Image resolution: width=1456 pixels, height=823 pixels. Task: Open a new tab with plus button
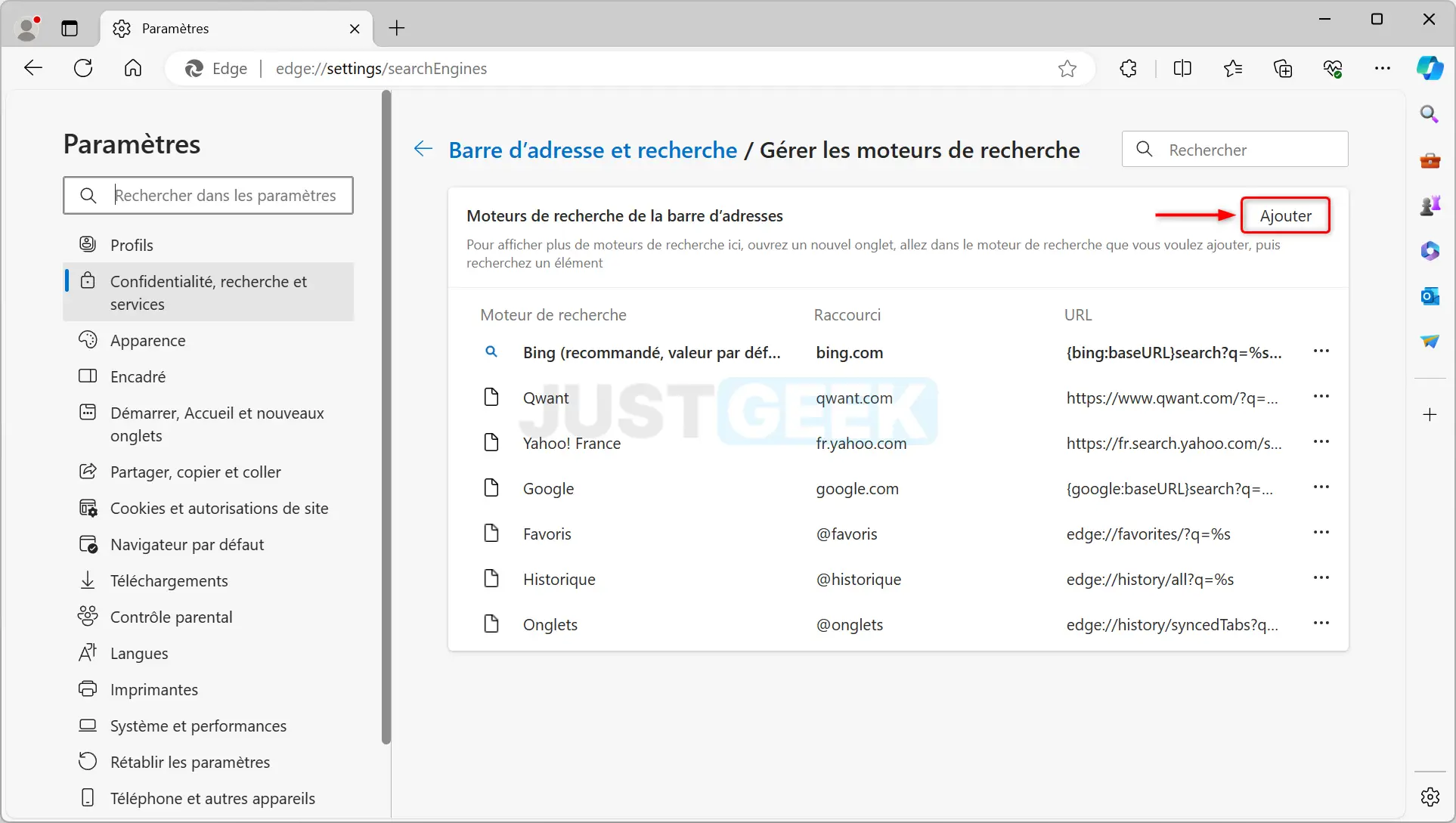pyautogui.click(x=397, y=29)
